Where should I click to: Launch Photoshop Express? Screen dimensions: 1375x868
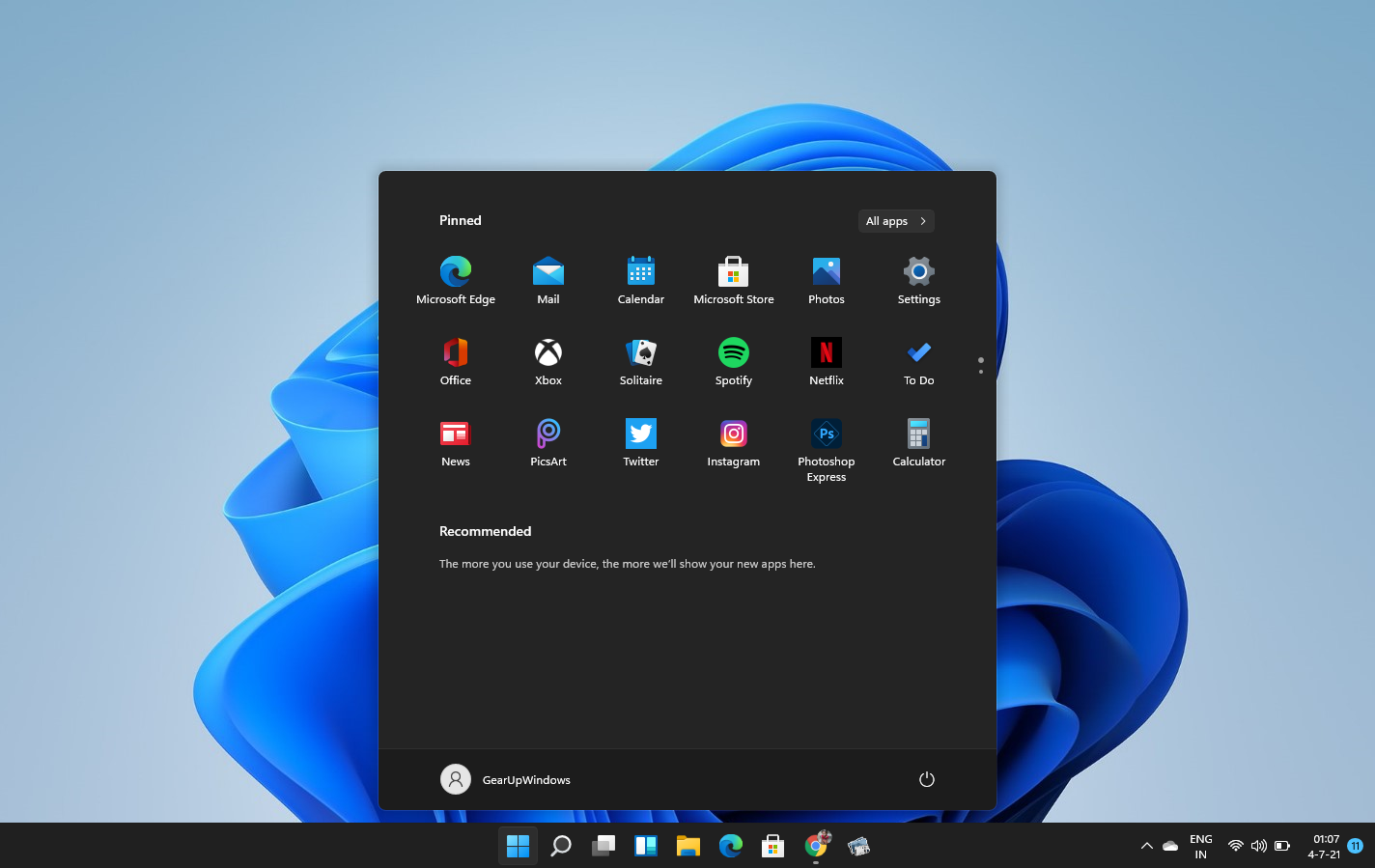[827, 450]
